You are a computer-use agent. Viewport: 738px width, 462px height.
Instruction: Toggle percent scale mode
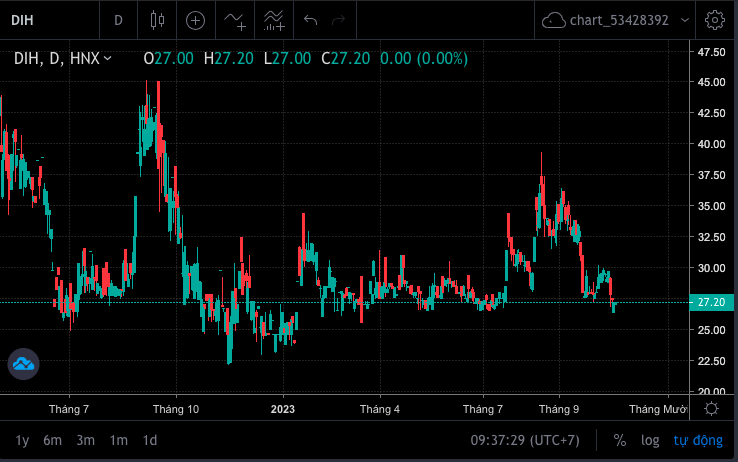pos(620,440)
